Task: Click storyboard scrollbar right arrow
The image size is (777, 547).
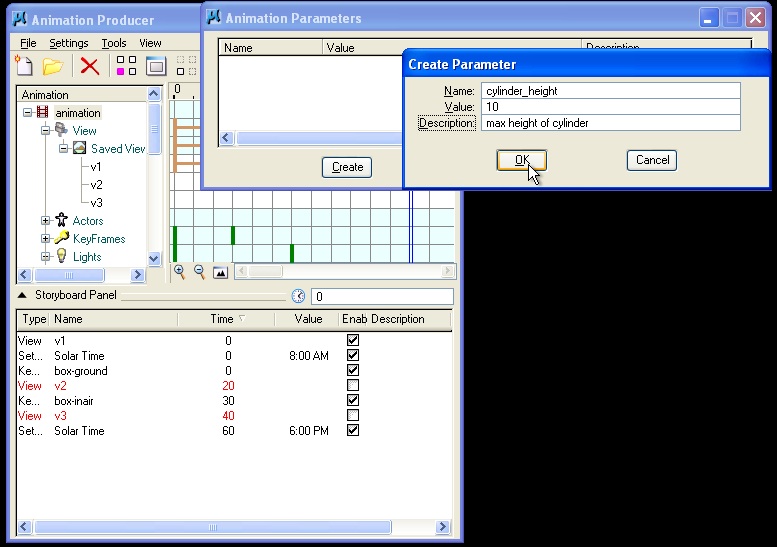Action: (x=443, y=527)
